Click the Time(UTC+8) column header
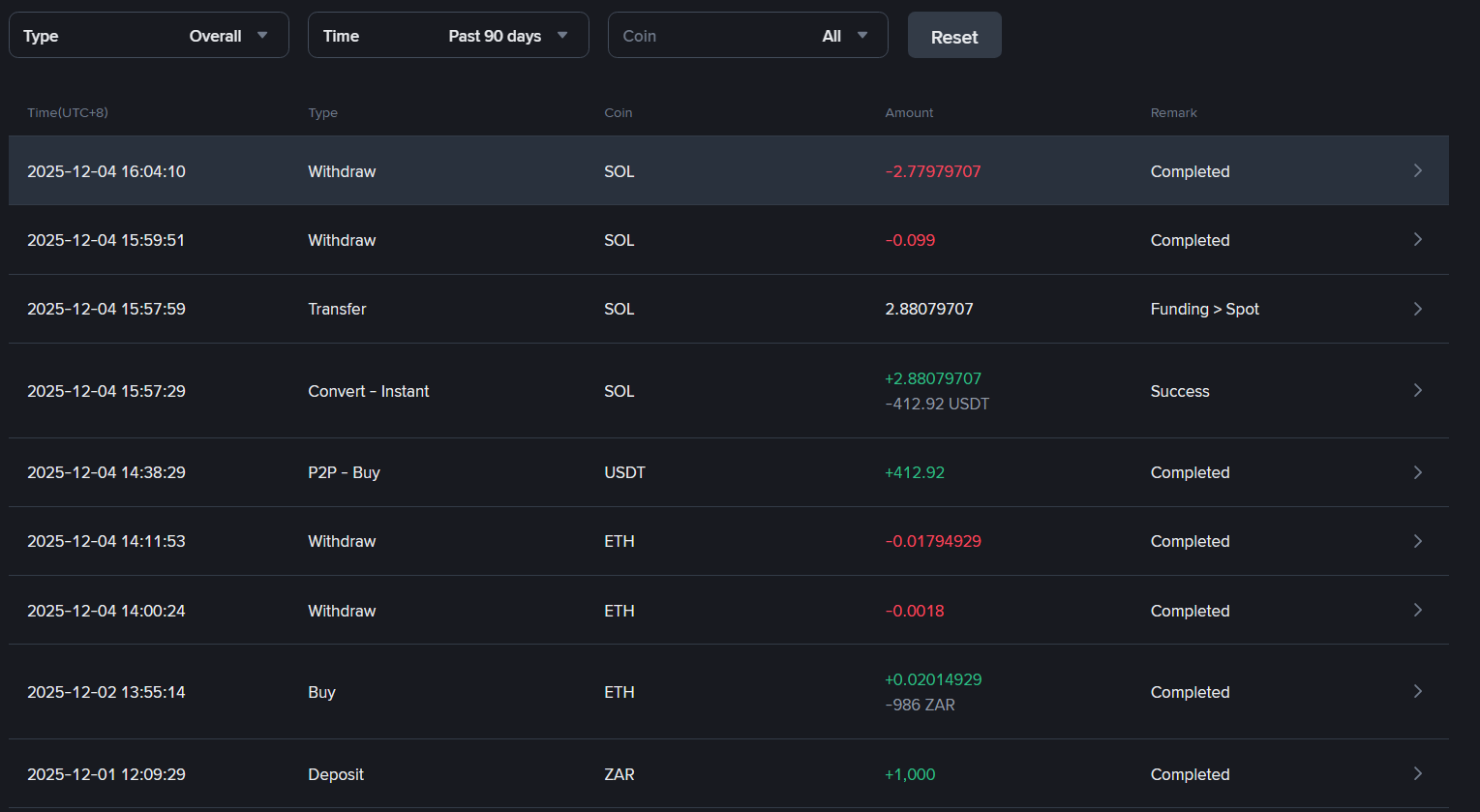Screen dimensions: 1480x812 (x=68, y=113)
